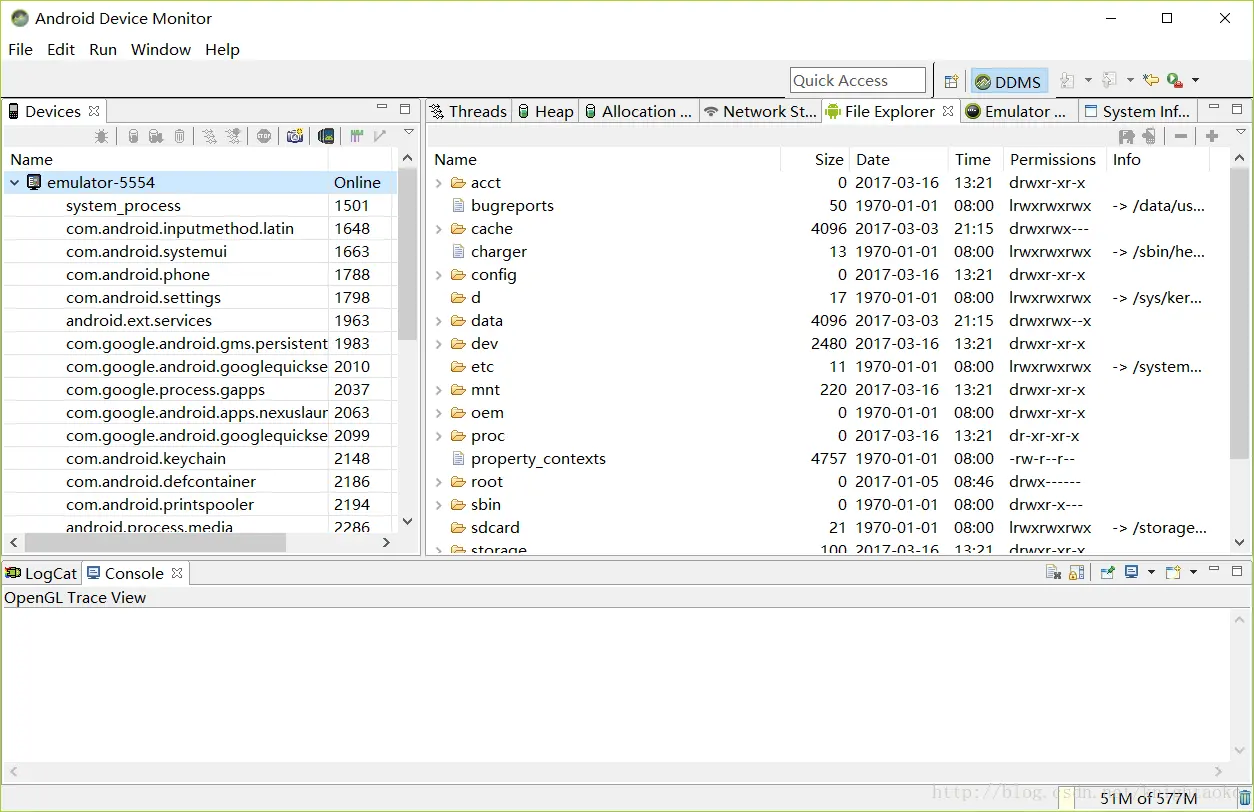Select the DDMS perspective button
This screenshot has height=812, width=1254.
pyautogui.click(x=1009, y=82)
